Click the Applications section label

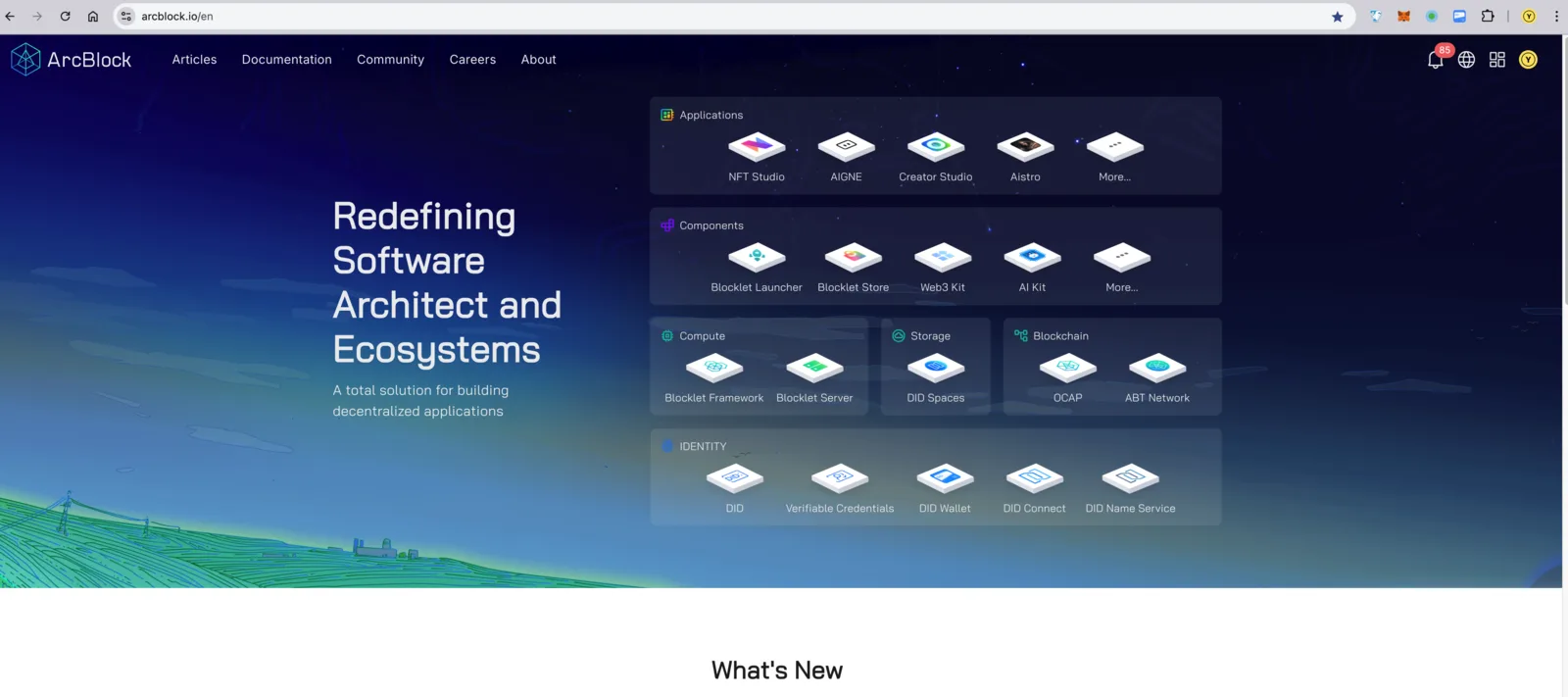(711, 116)
